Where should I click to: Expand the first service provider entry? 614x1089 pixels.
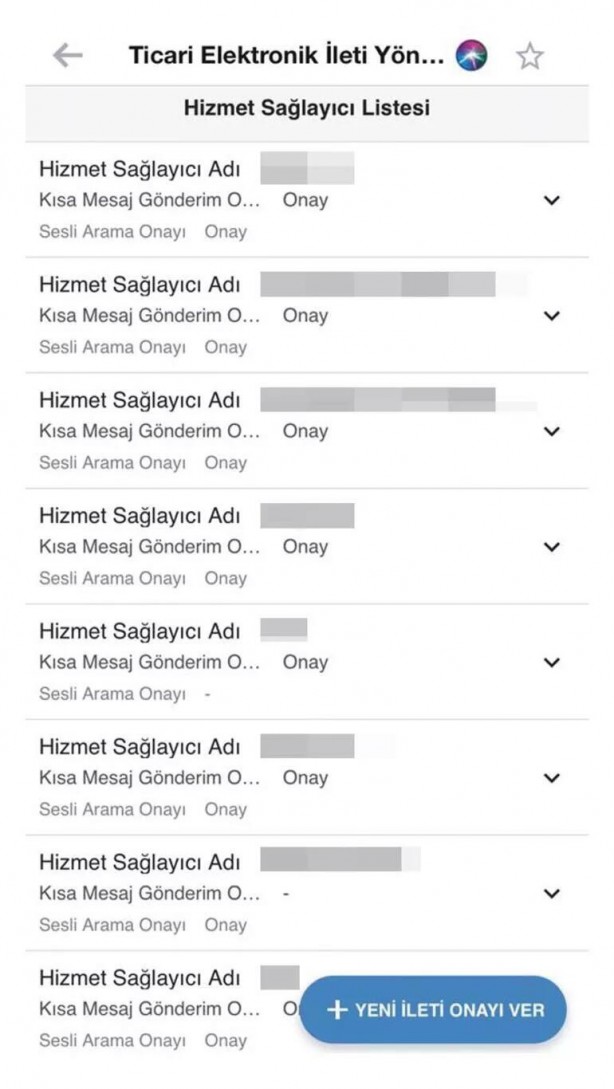point(552,200)
